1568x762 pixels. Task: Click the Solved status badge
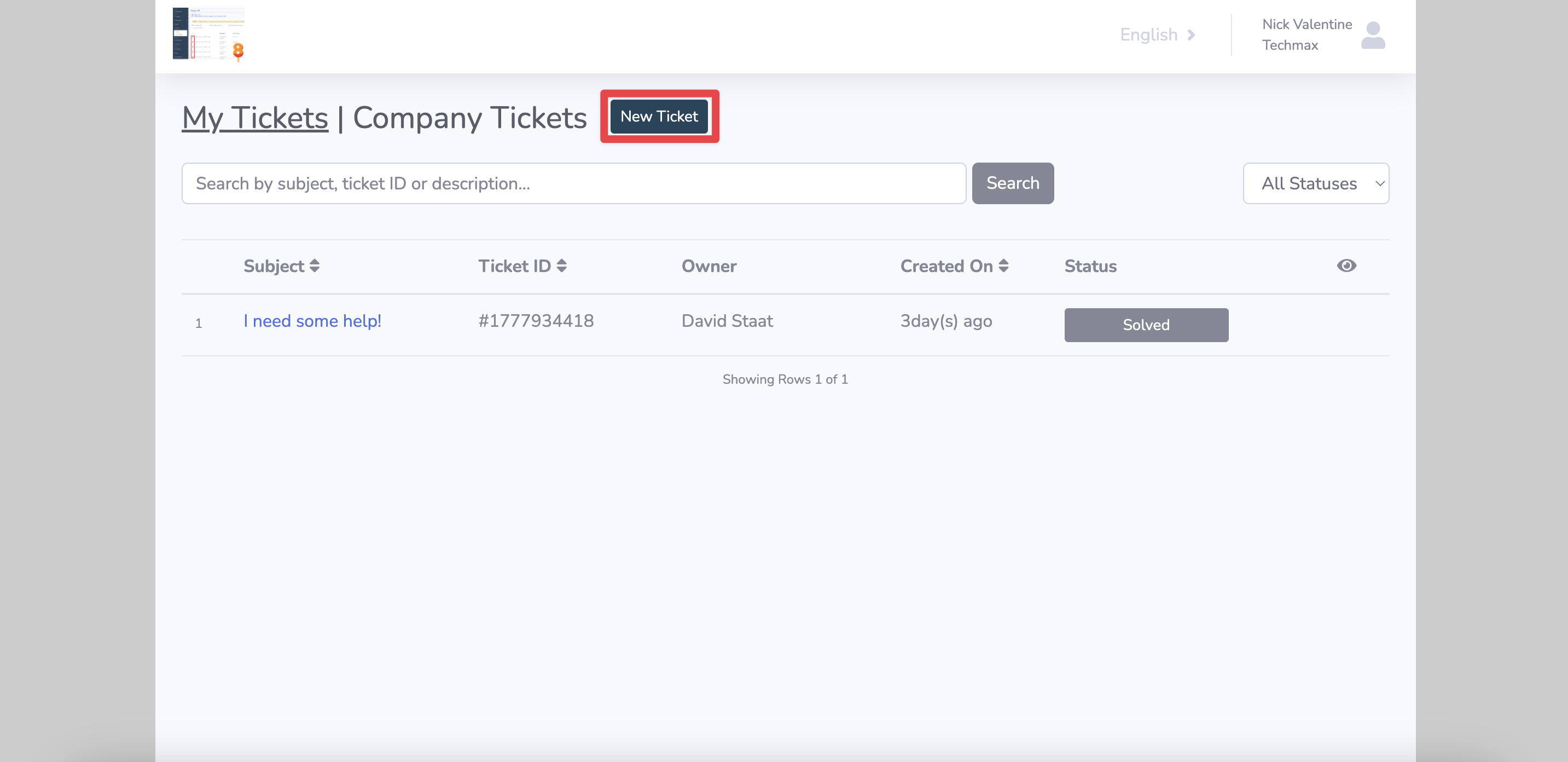(1146, 325)
